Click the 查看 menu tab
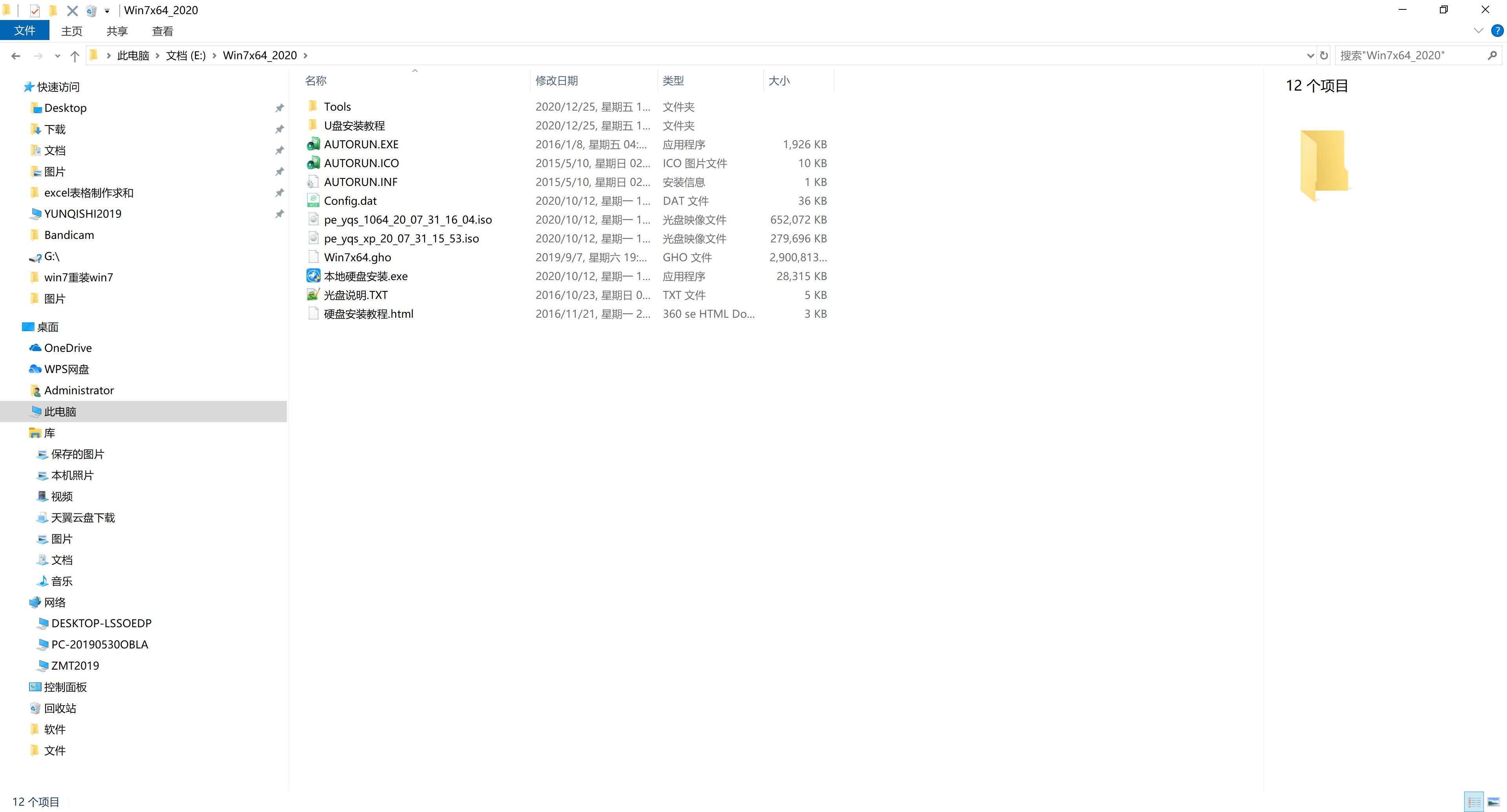The image size is (1507, 812). (x=162, y=31)
